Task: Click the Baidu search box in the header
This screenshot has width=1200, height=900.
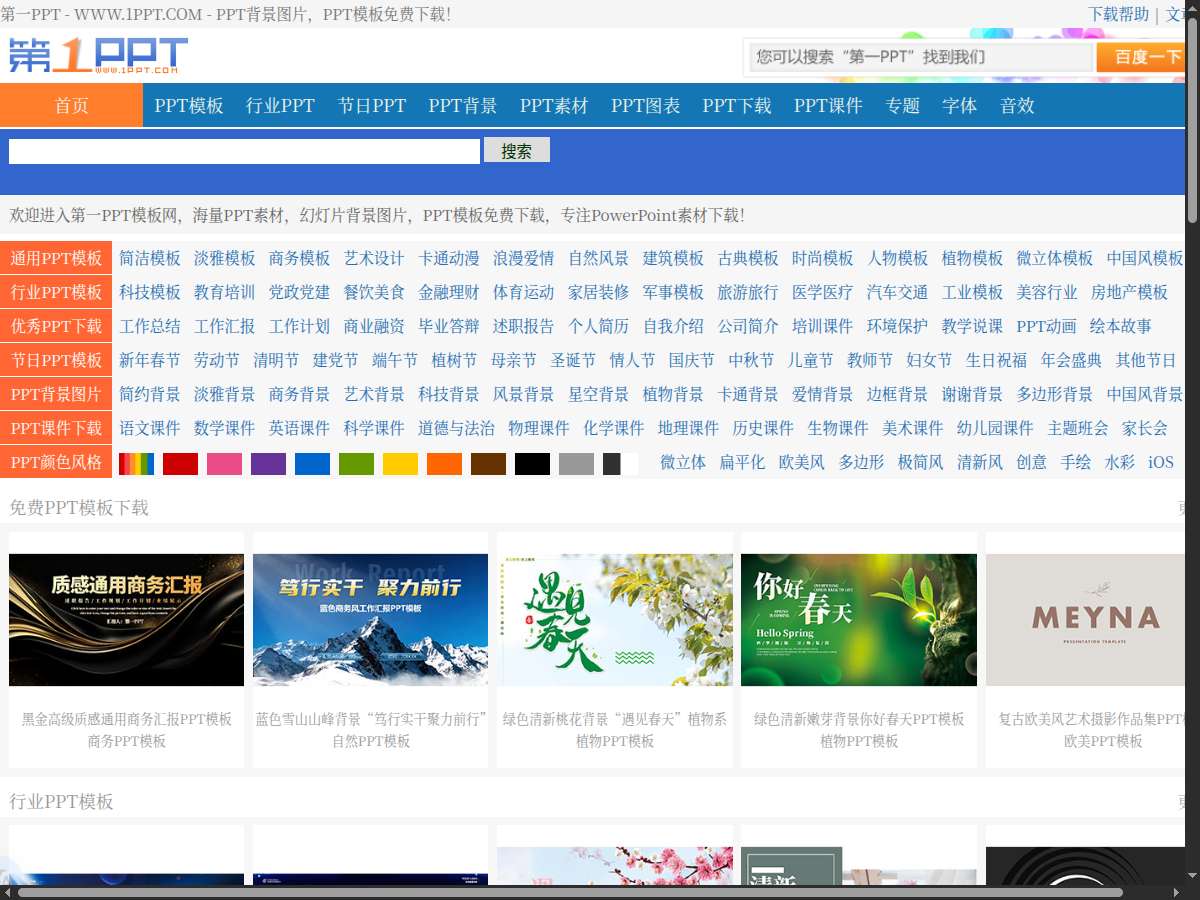Action: [920, 57]
